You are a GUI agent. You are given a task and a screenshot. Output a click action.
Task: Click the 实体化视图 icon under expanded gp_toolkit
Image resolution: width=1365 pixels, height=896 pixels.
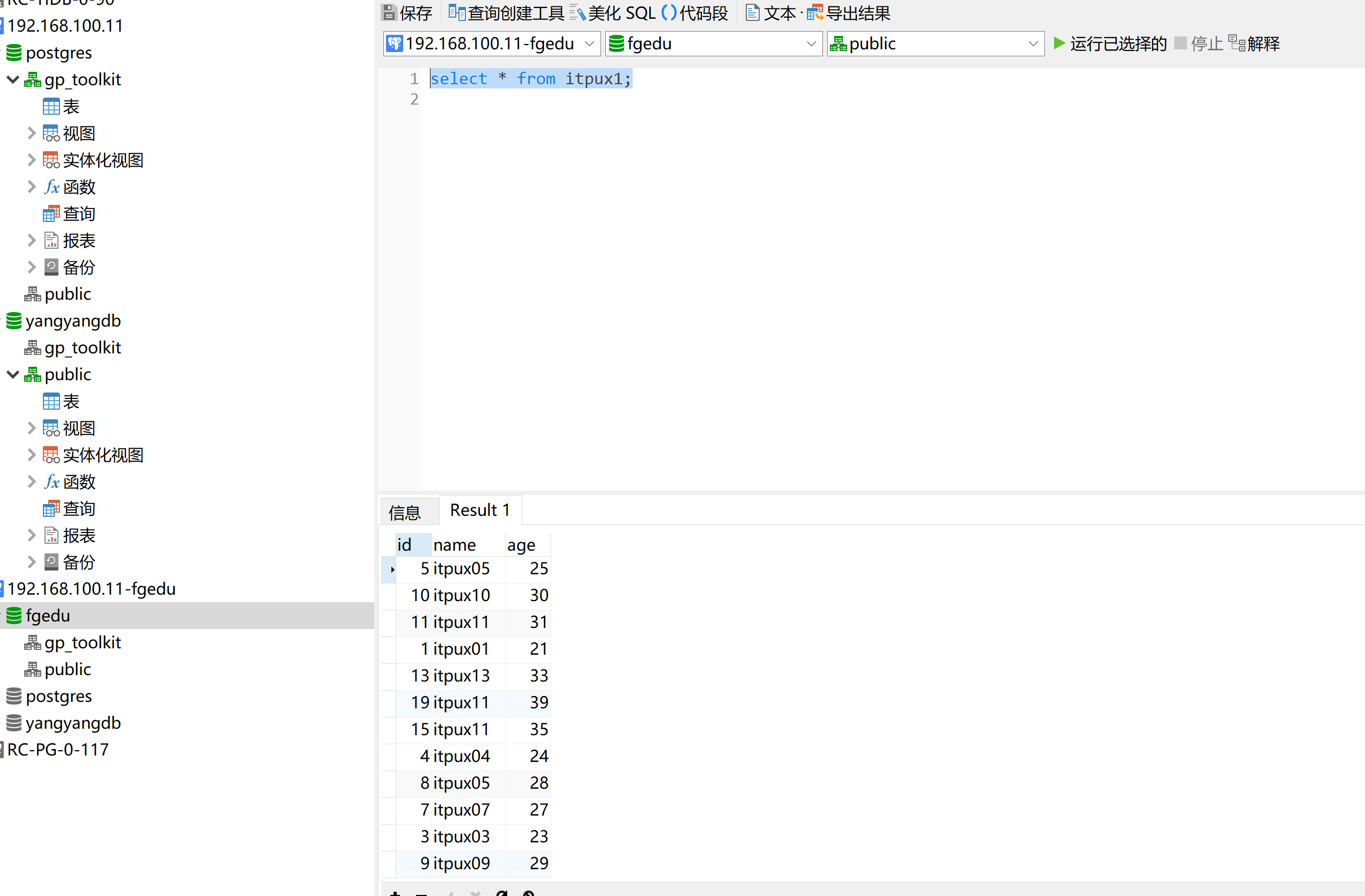[51, 160]
